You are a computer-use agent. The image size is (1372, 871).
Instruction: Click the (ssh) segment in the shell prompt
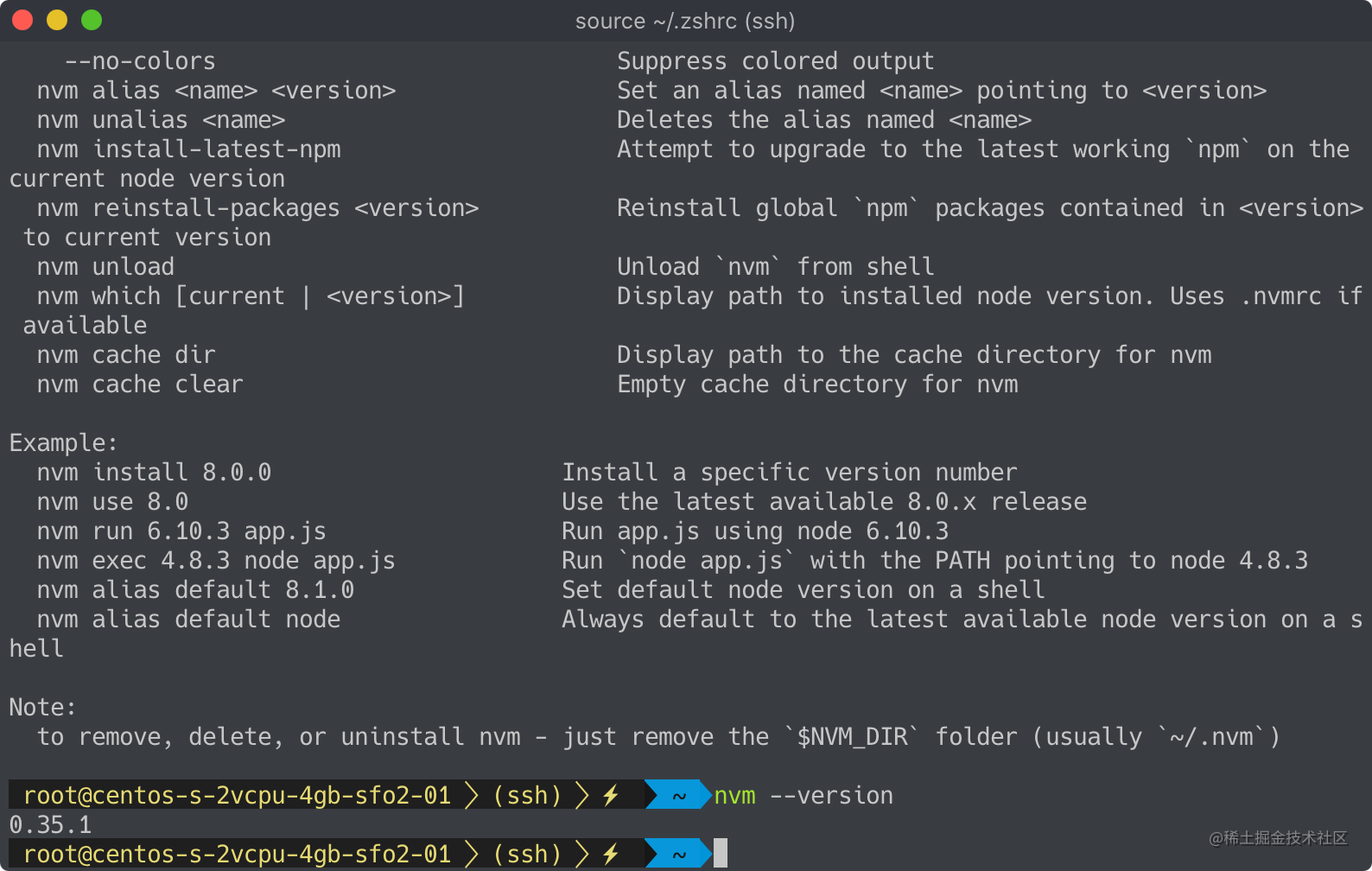[x=527, y=795]
